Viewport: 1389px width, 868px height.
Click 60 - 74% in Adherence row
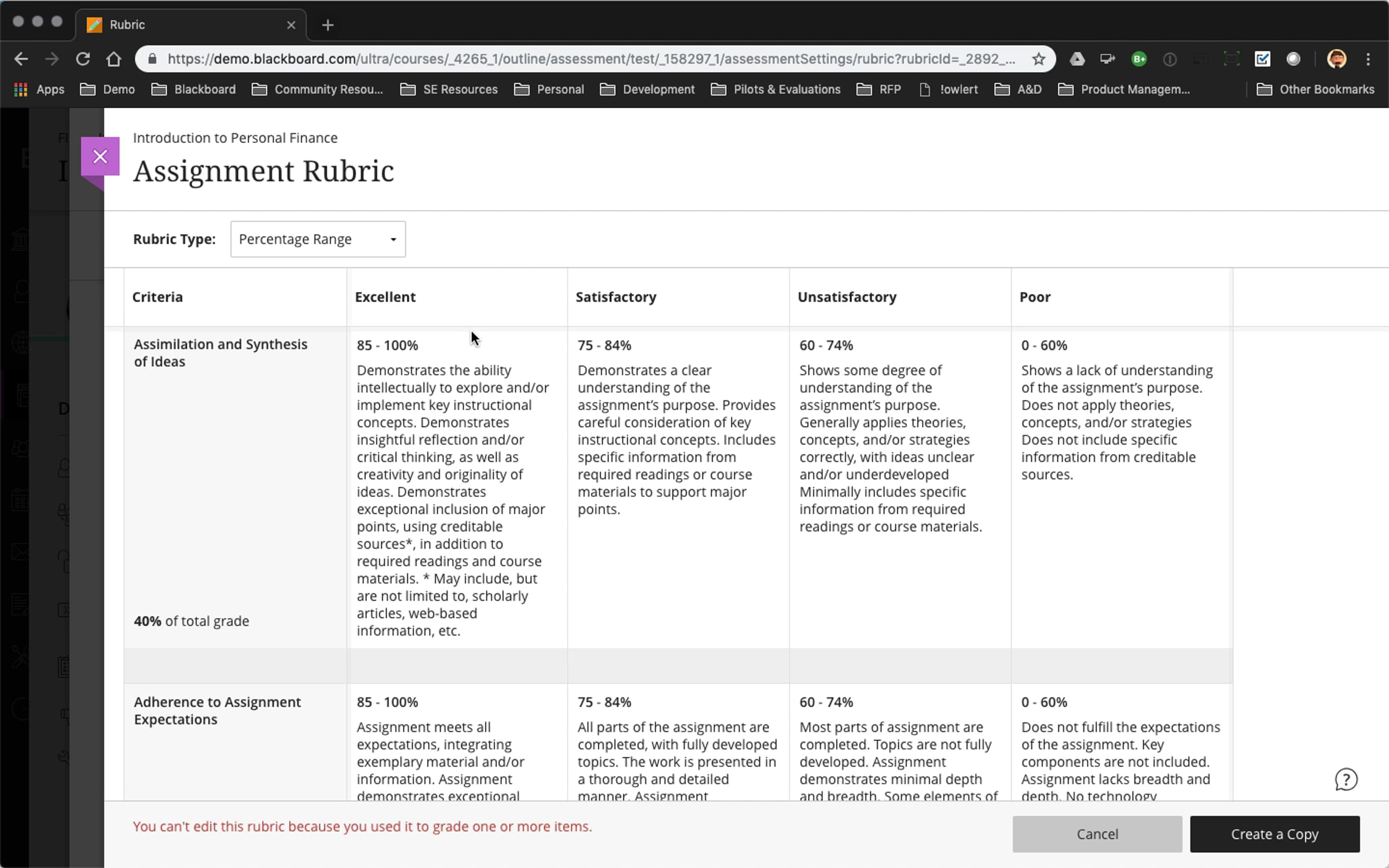826,702
